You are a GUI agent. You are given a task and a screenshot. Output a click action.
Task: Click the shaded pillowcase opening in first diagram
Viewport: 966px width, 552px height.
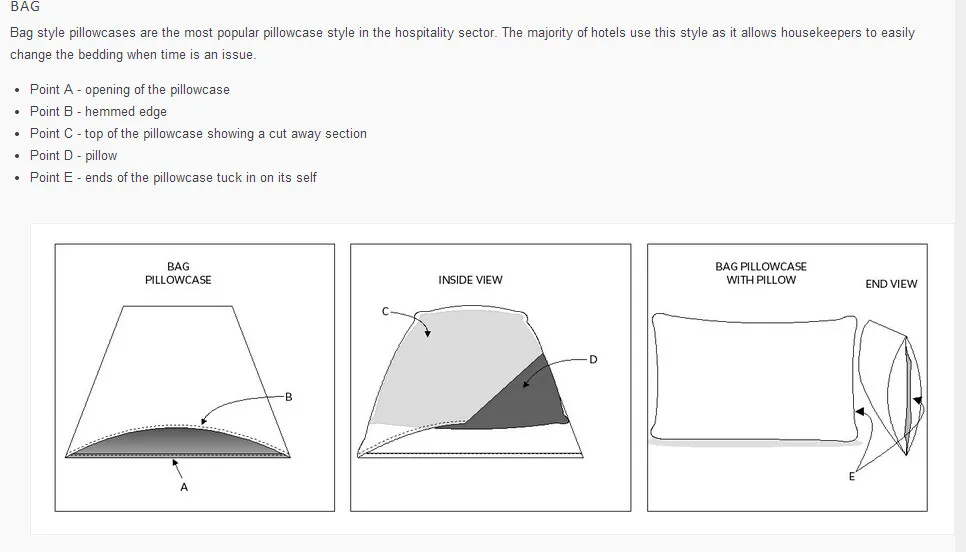[x=178, y=443]
